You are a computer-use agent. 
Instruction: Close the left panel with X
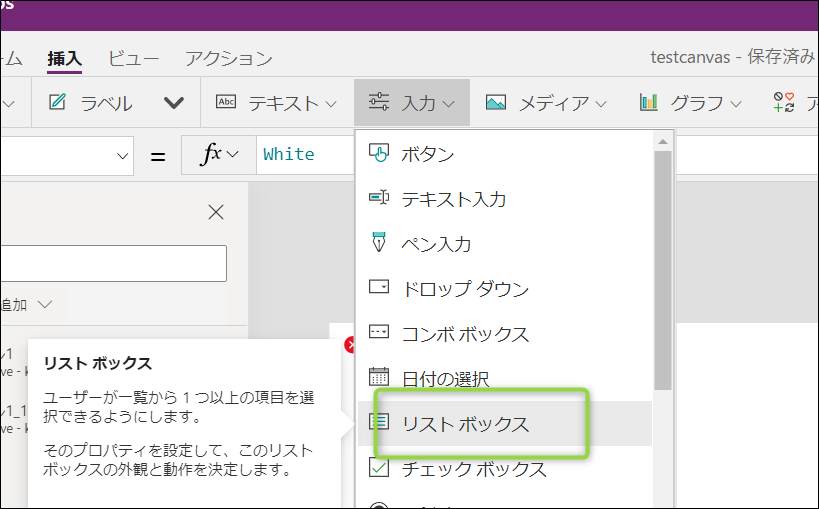coord(216,212)
